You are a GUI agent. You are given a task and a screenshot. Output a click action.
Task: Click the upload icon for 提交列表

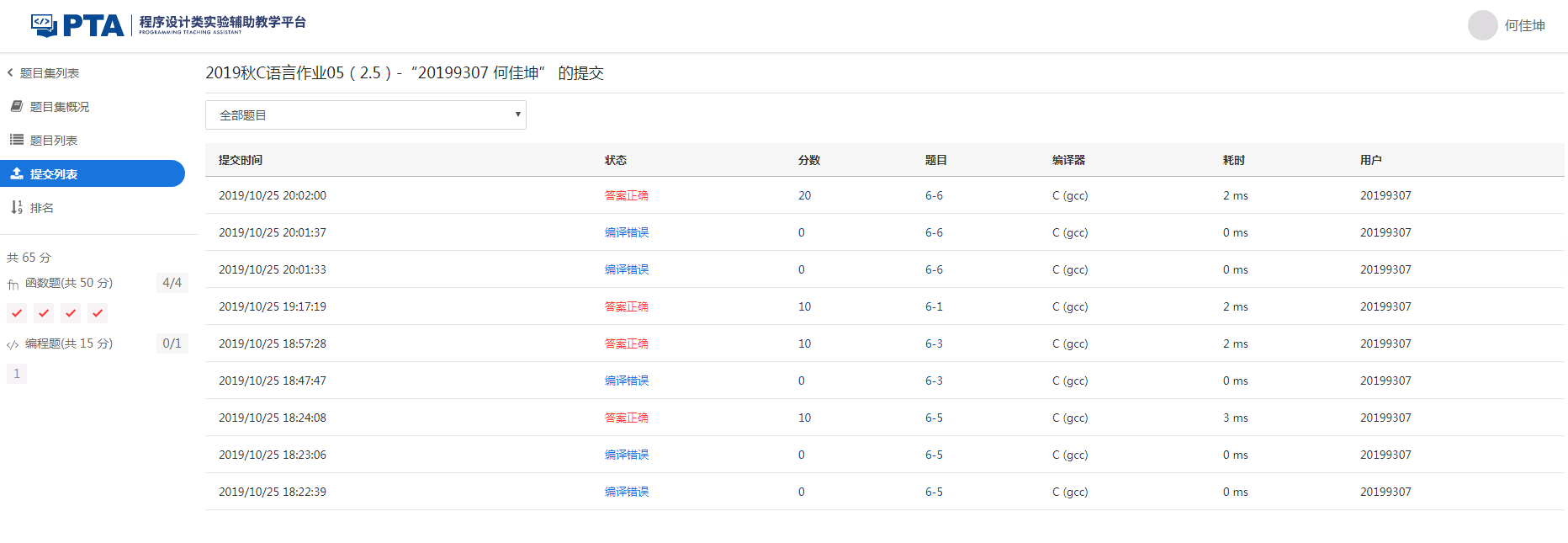tap(16, 173)
